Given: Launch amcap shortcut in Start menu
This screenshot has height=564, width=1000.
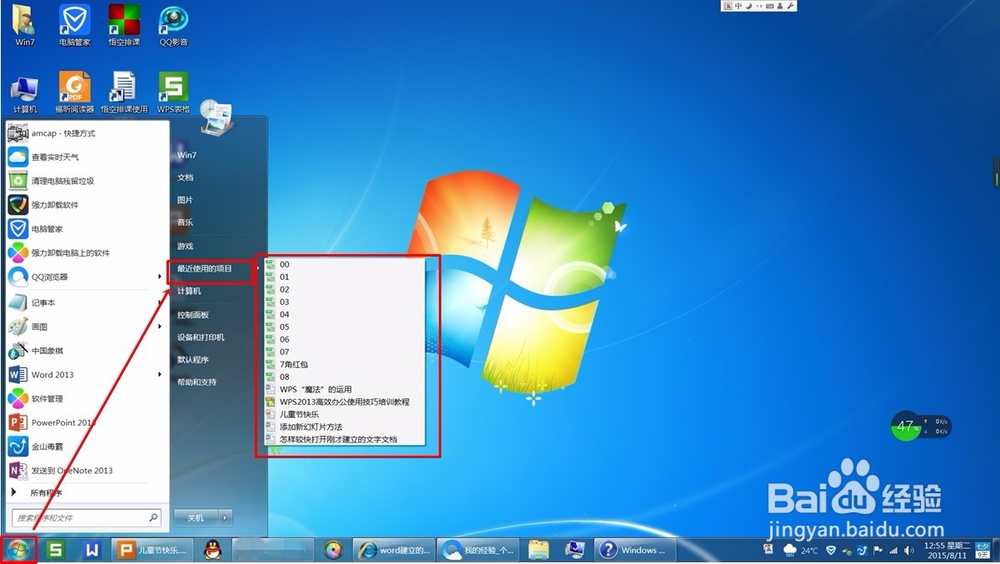Looking at the screenshot, I should pyautogui.click(x=86, y=133).
